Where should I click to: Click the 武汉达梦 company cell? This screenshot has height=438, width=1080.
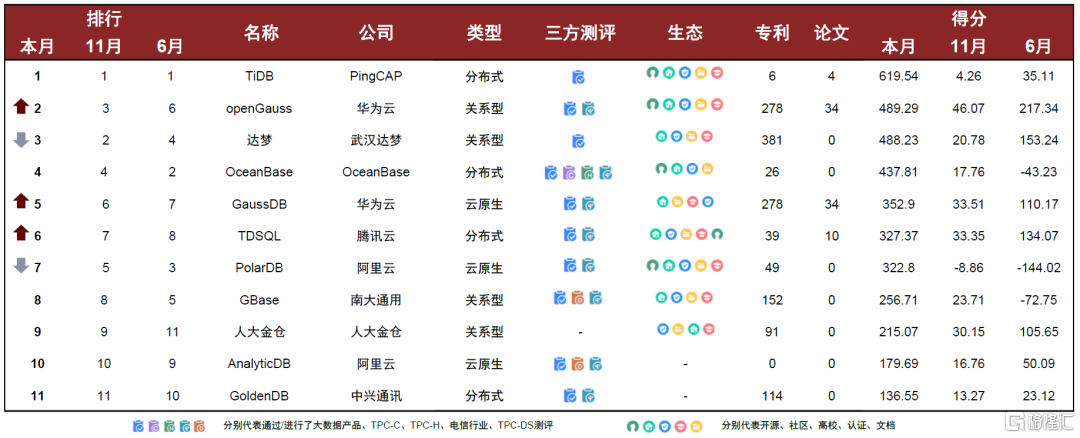(376, 140)
